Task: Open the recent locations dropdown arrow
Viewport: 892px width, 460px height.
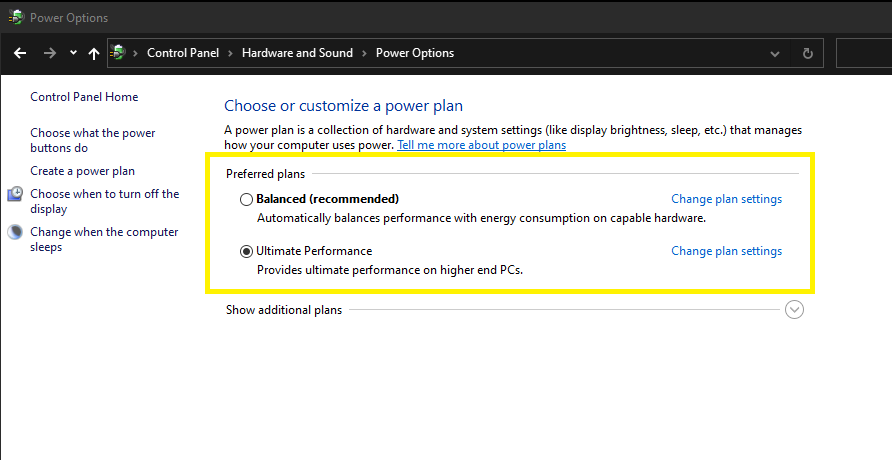Action: (x=73, y=53)
